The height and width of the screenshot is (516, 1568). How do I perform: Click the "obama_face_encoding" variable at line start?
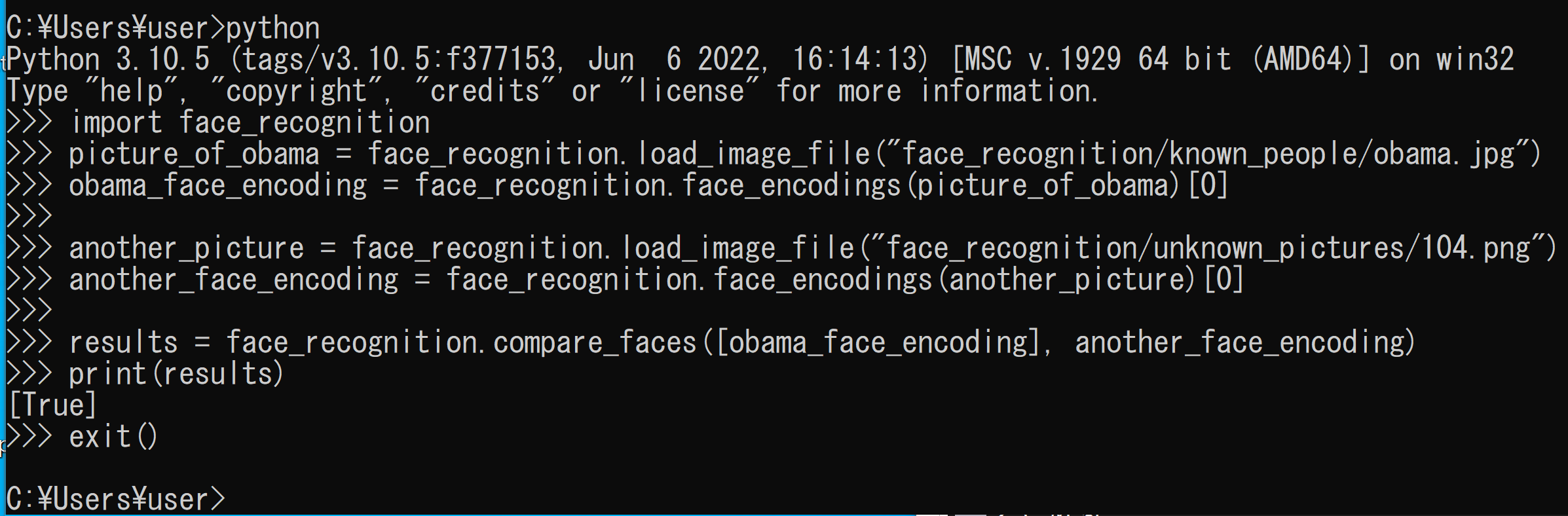point(217,185)
